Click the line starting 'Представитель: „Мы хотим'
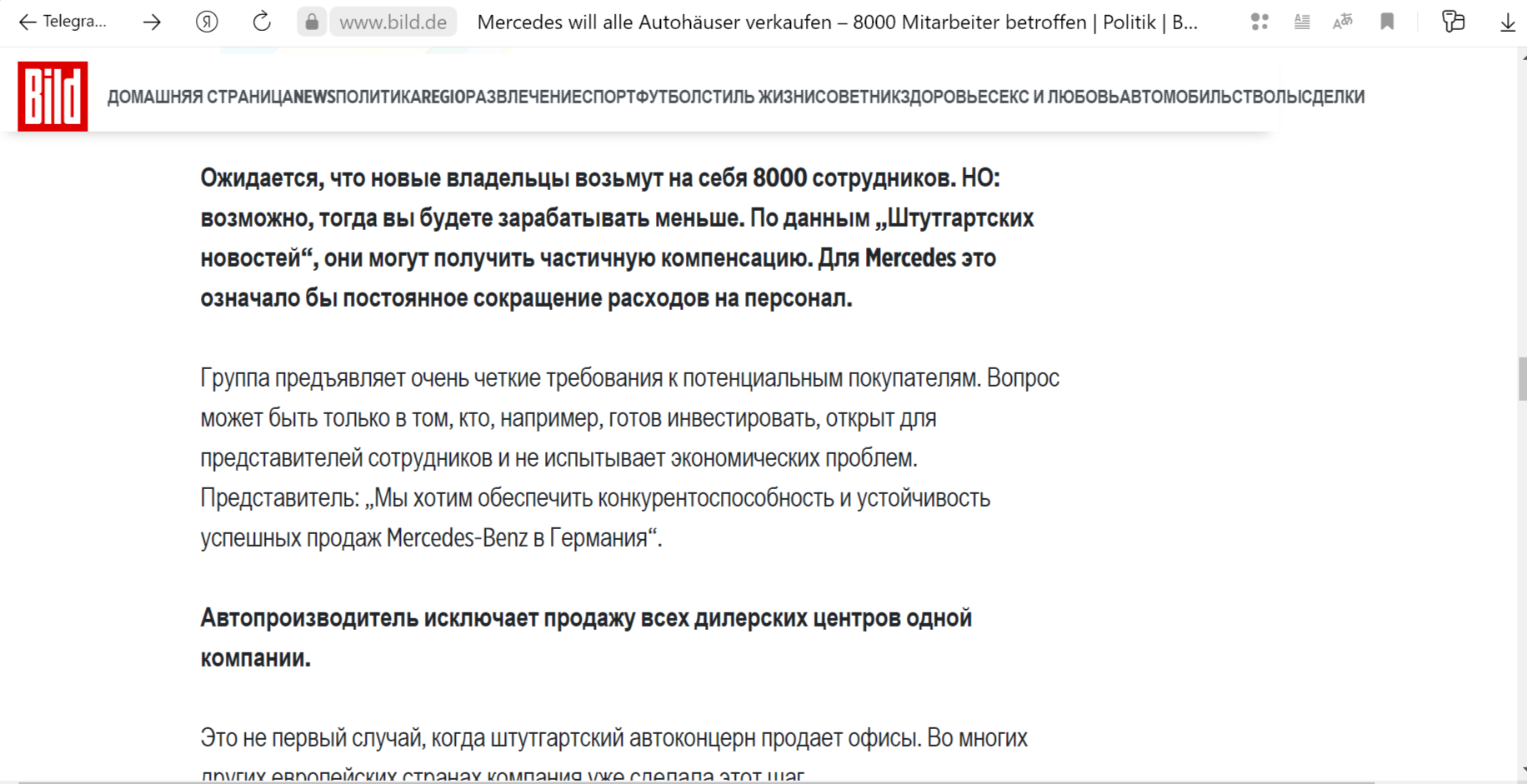The image size is (1527, 784). [x=595, y=498]
